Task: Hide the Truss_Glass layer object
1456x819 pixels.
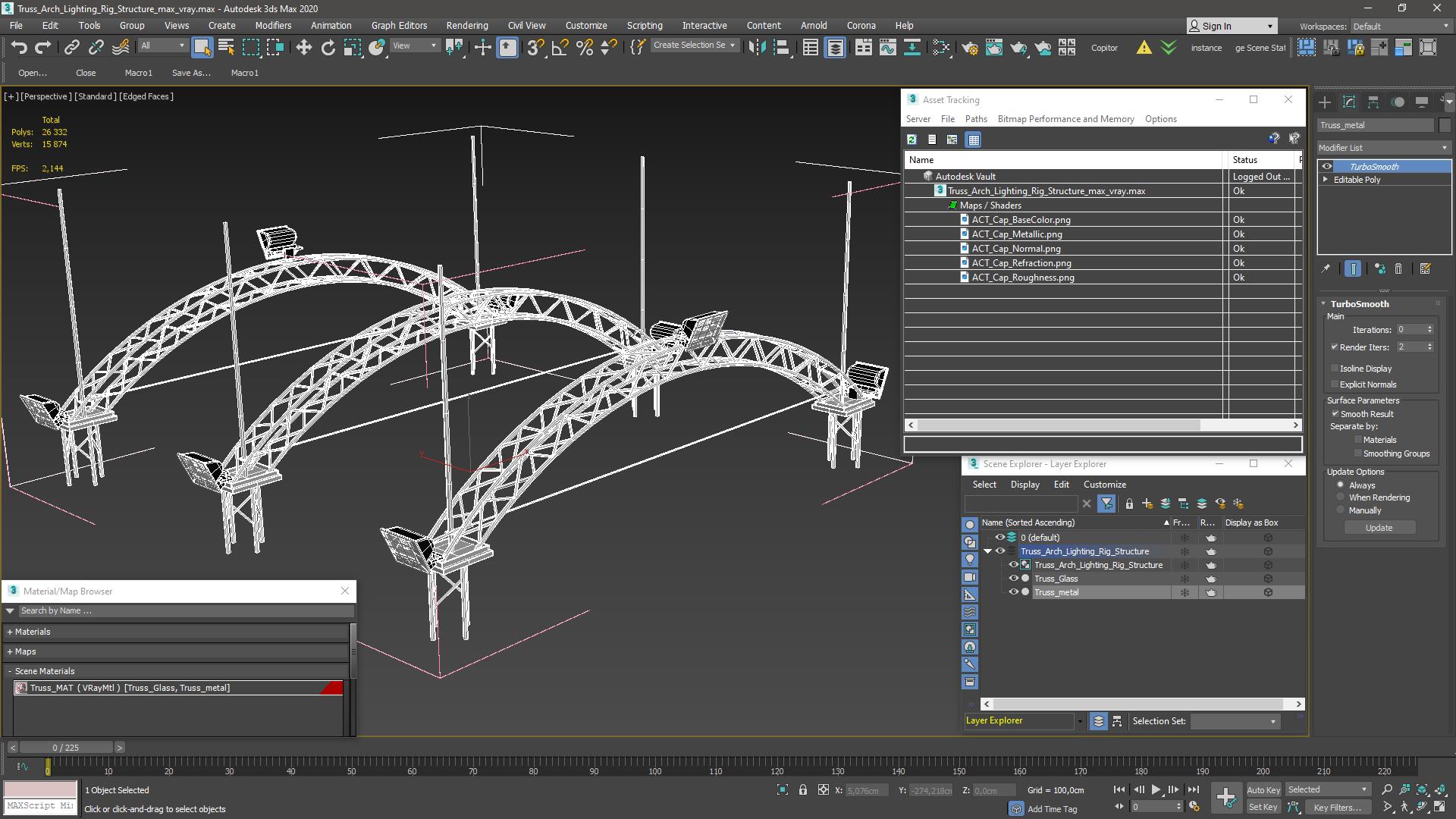Action: tap(1012, 579)
